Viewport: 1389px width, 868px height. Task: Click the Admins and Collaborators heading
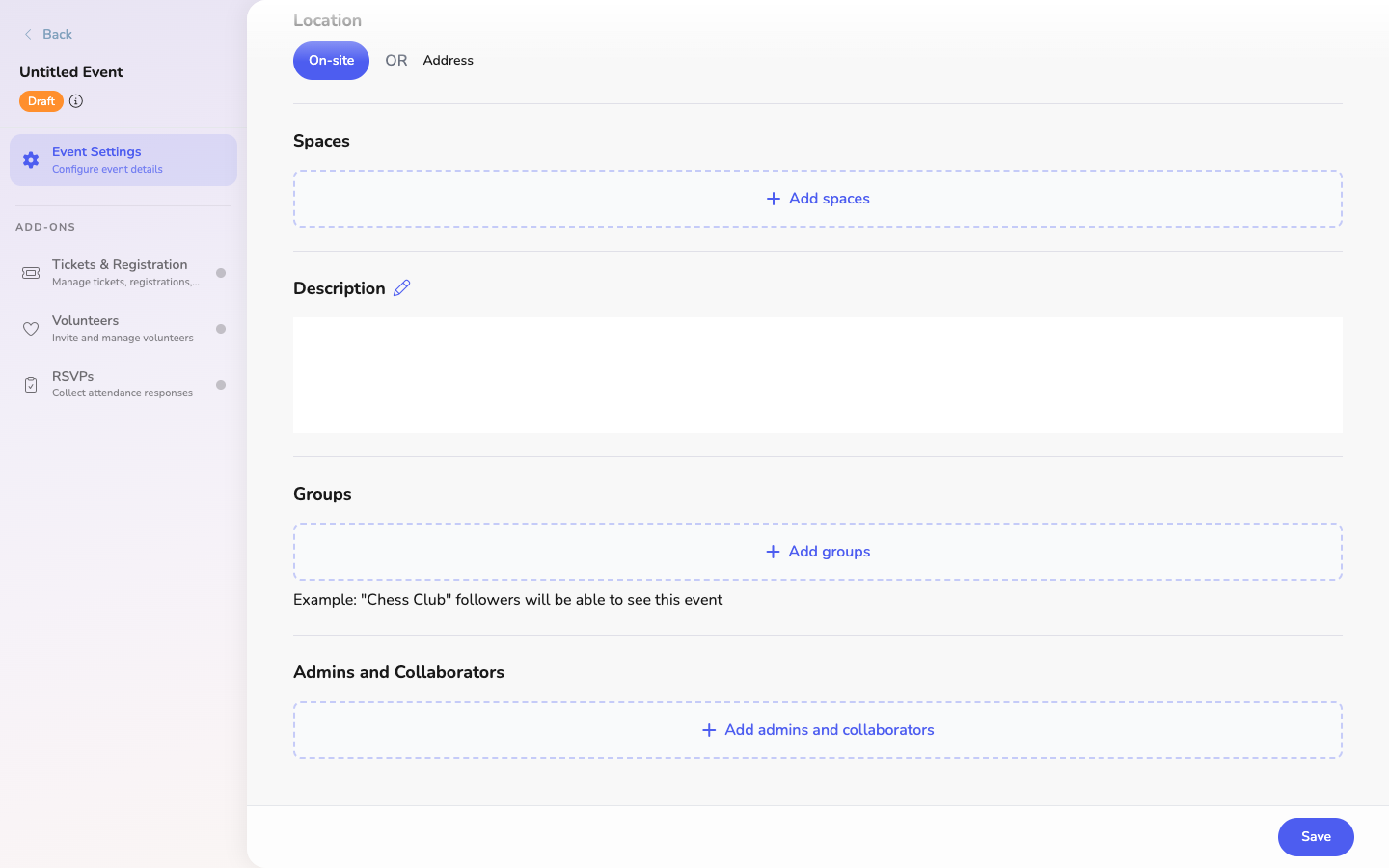click(398, 672)
